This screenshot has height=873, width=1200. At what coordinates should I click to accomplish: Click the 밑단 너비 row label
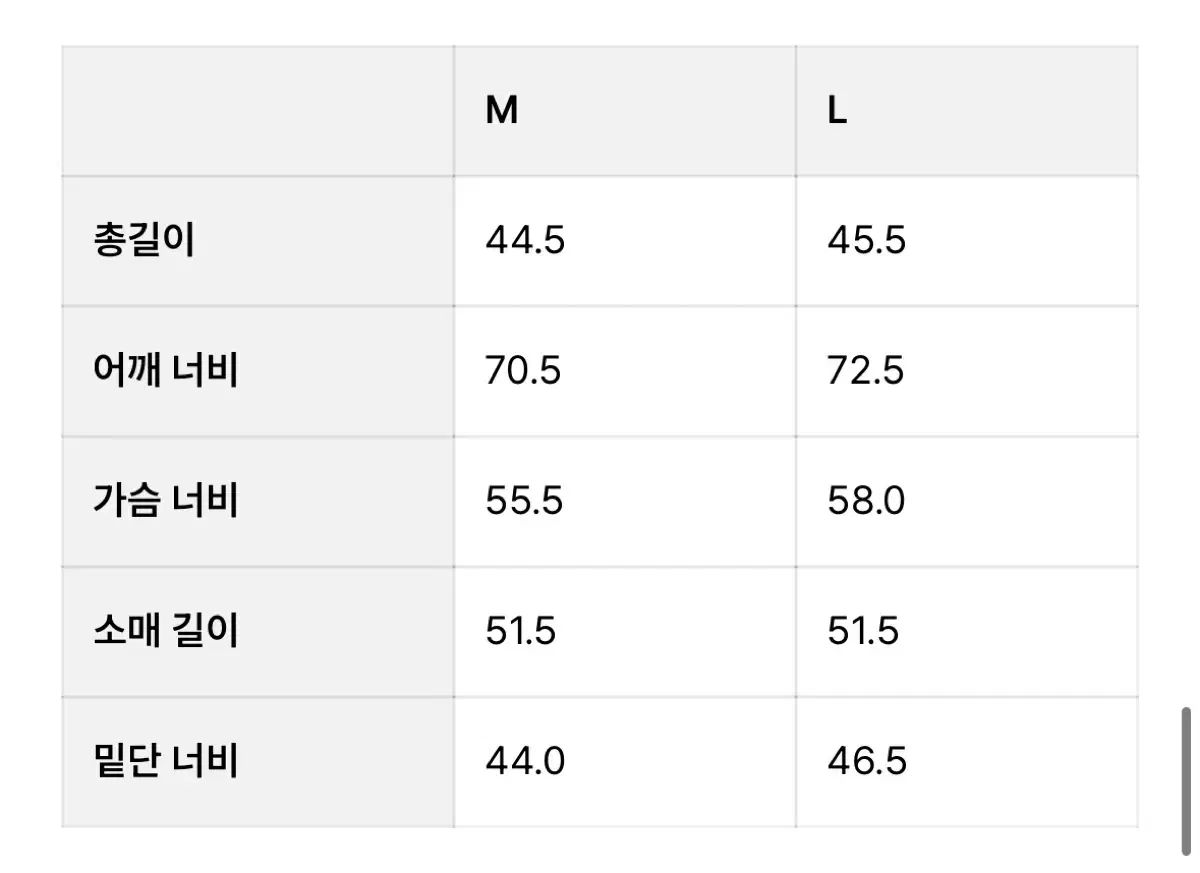[165, 762]
